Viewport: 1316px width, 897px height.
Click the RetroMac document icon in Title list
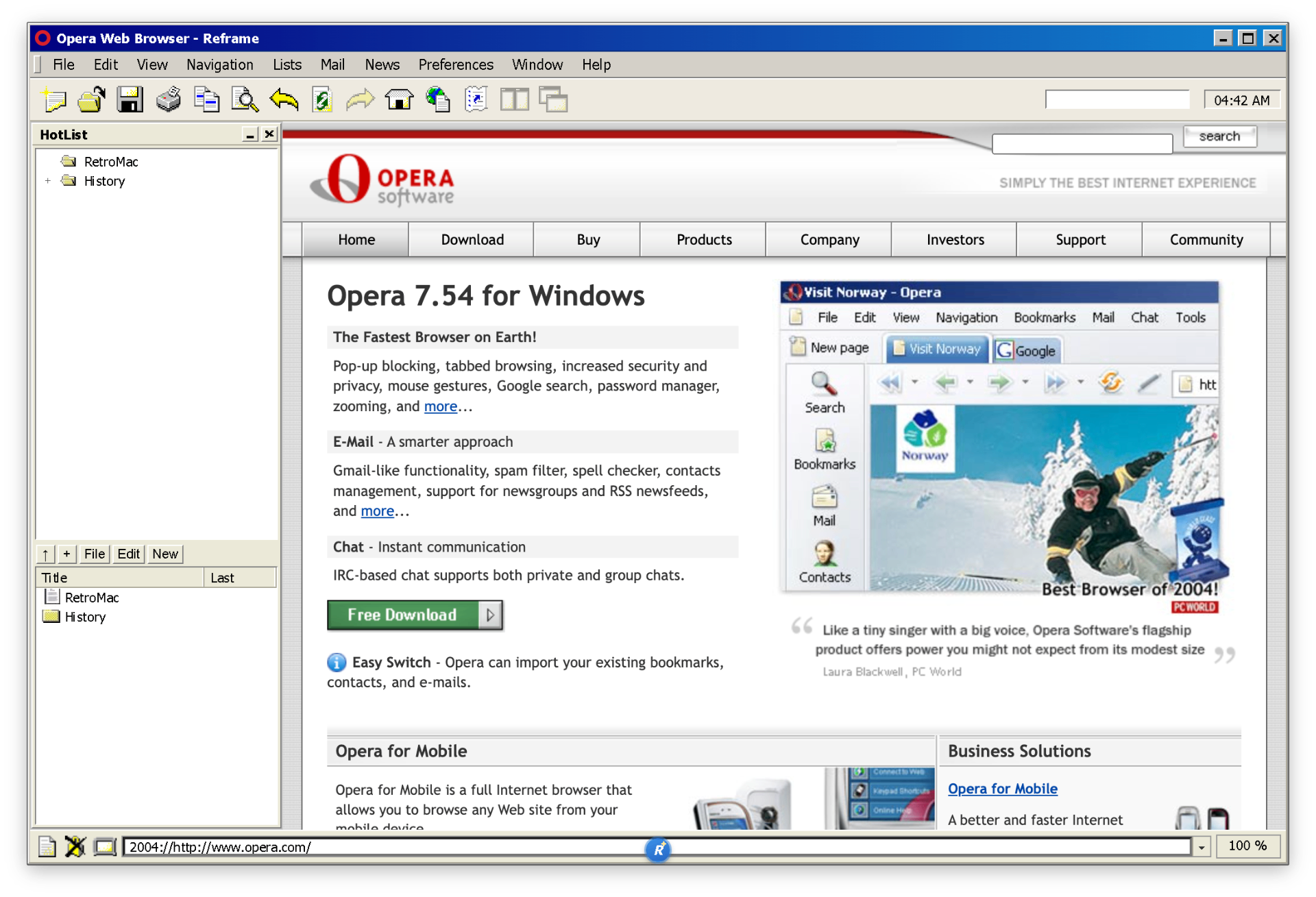click(52, 597)
